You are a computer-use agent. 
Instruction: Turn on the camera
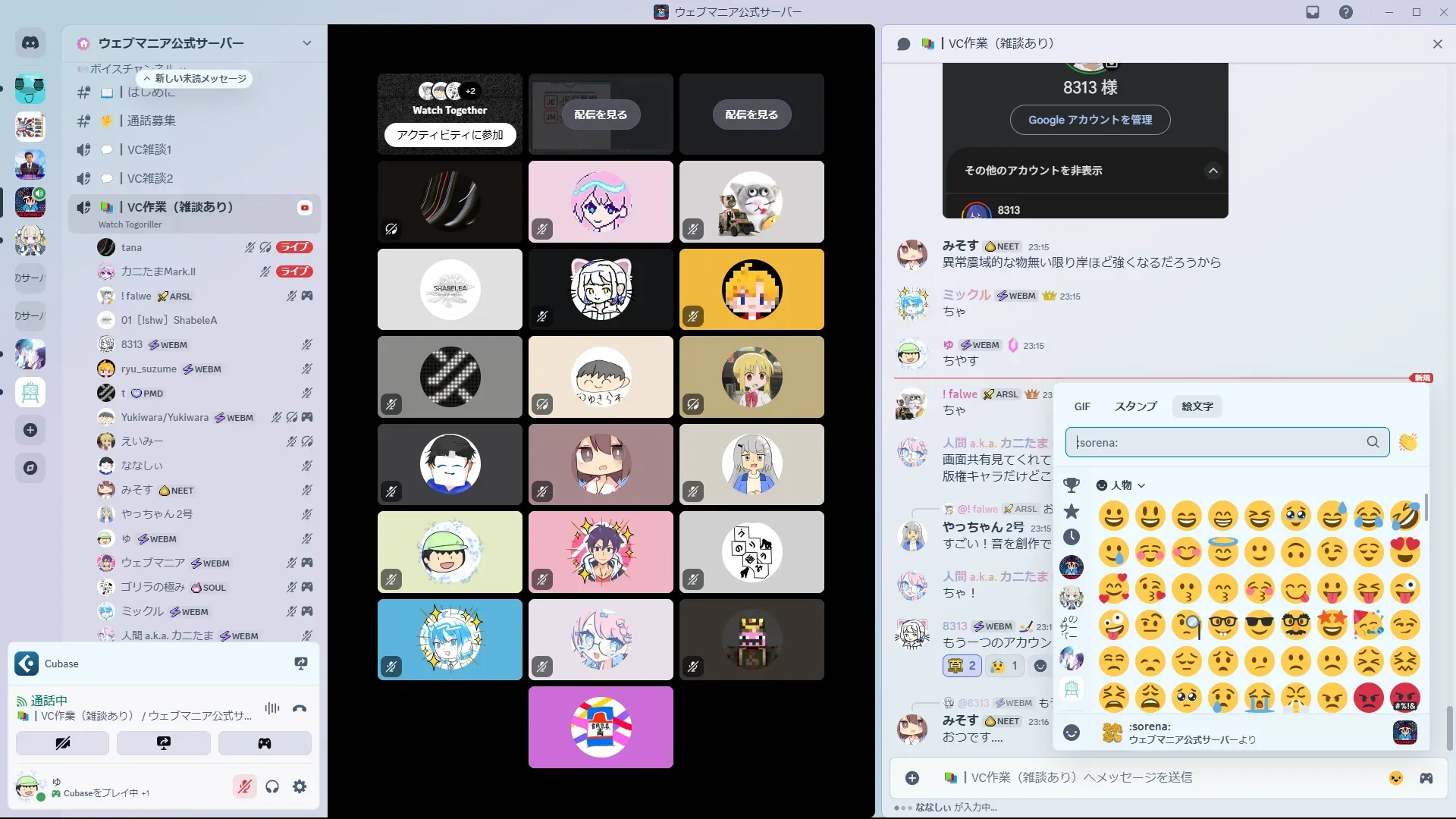point(62,743)
